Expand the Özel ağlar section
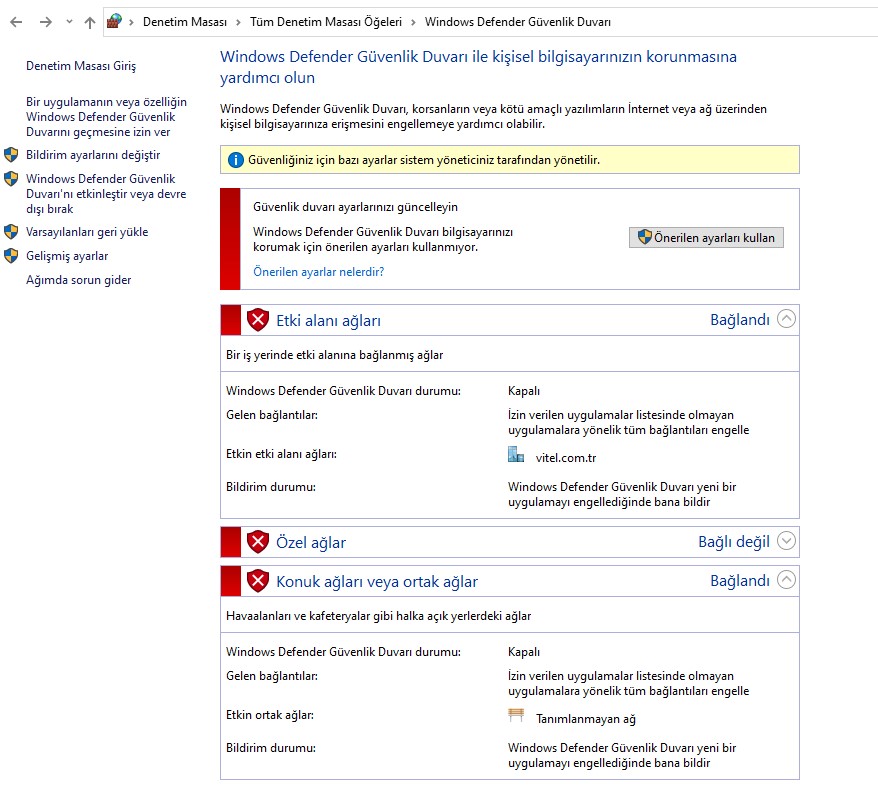 click(786, 541)
